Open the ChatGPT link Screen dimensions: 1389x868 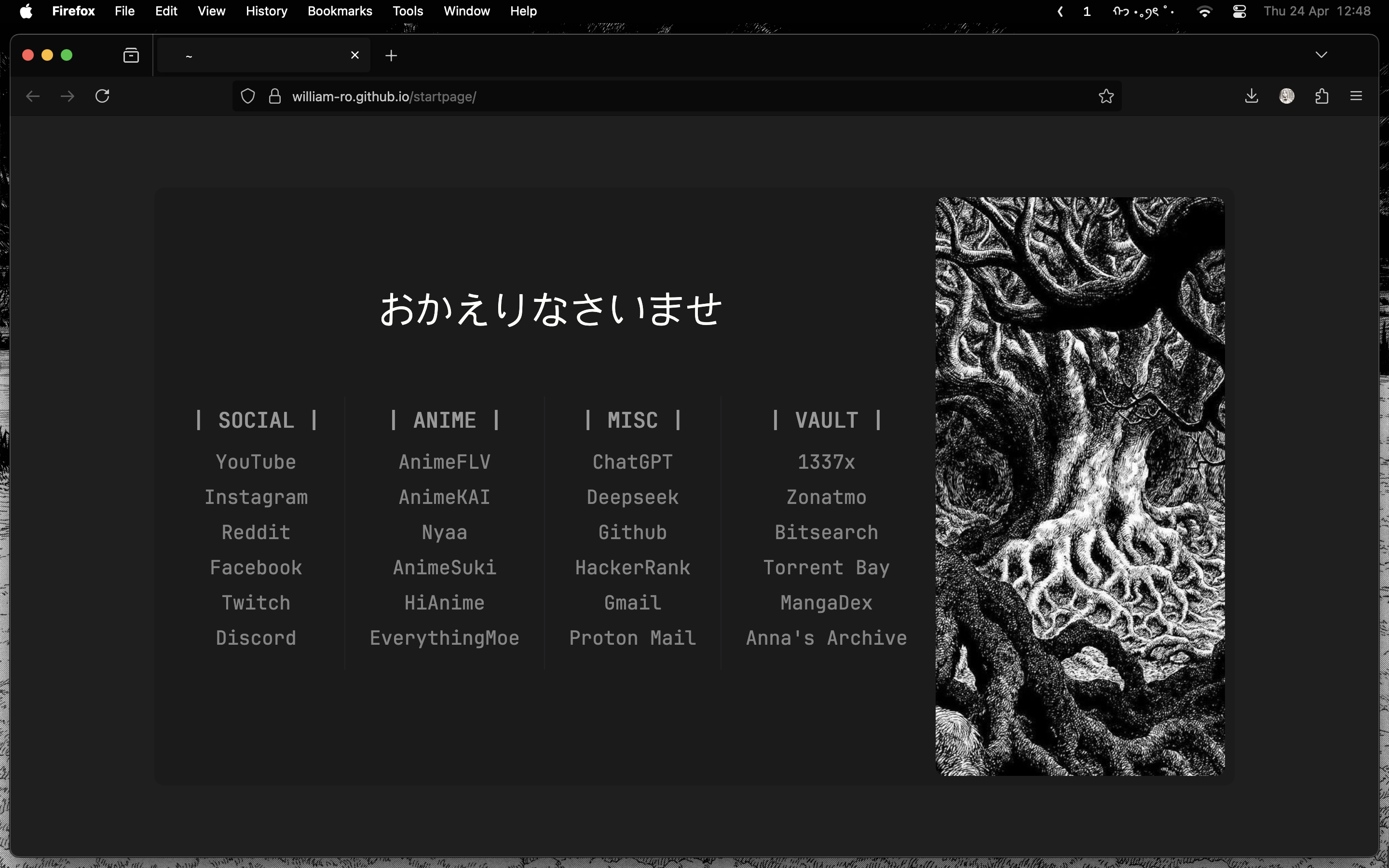[632, 462]
